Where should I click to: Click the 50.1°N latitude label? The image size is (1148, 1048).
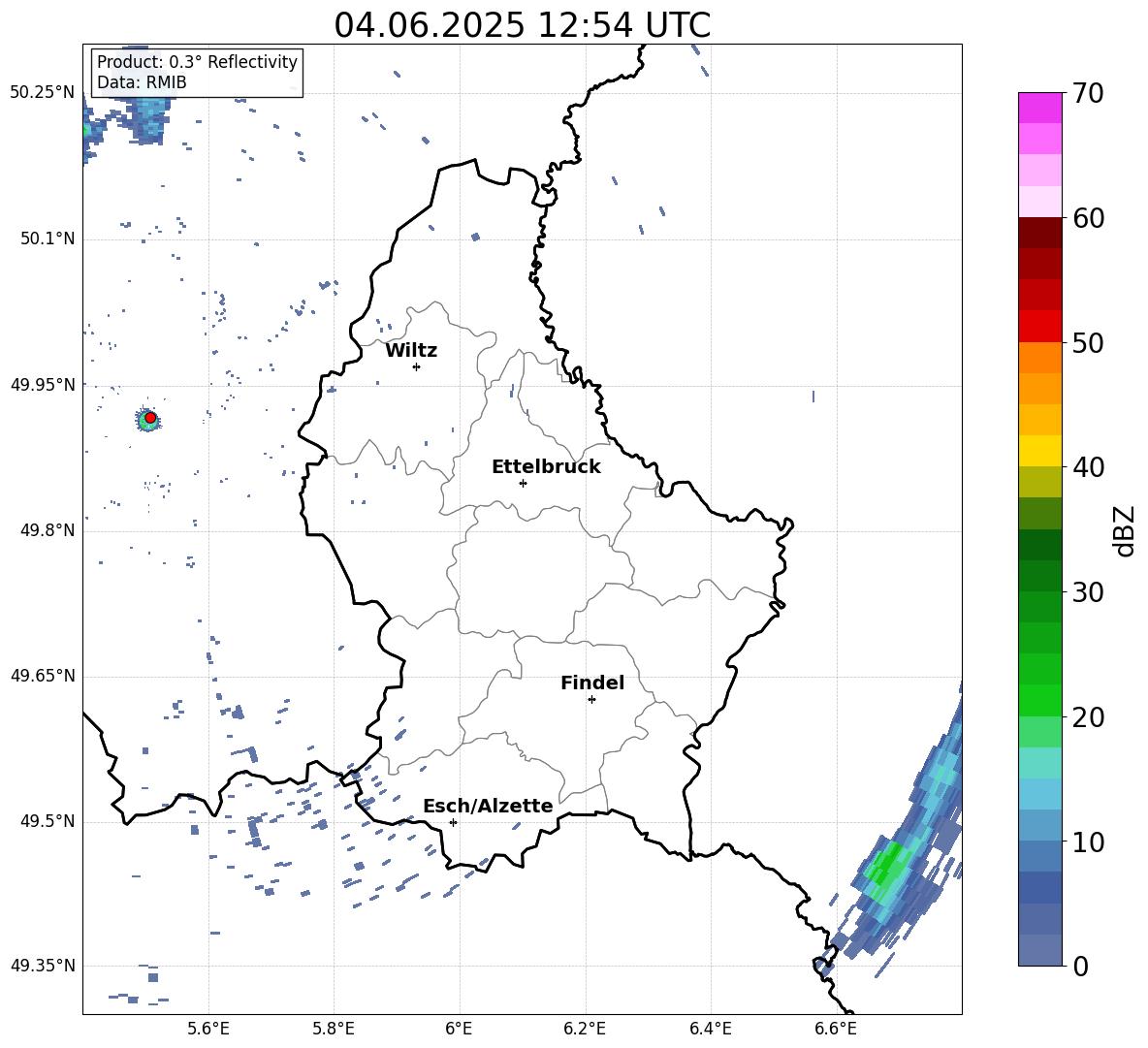click(x=47, y=238)
